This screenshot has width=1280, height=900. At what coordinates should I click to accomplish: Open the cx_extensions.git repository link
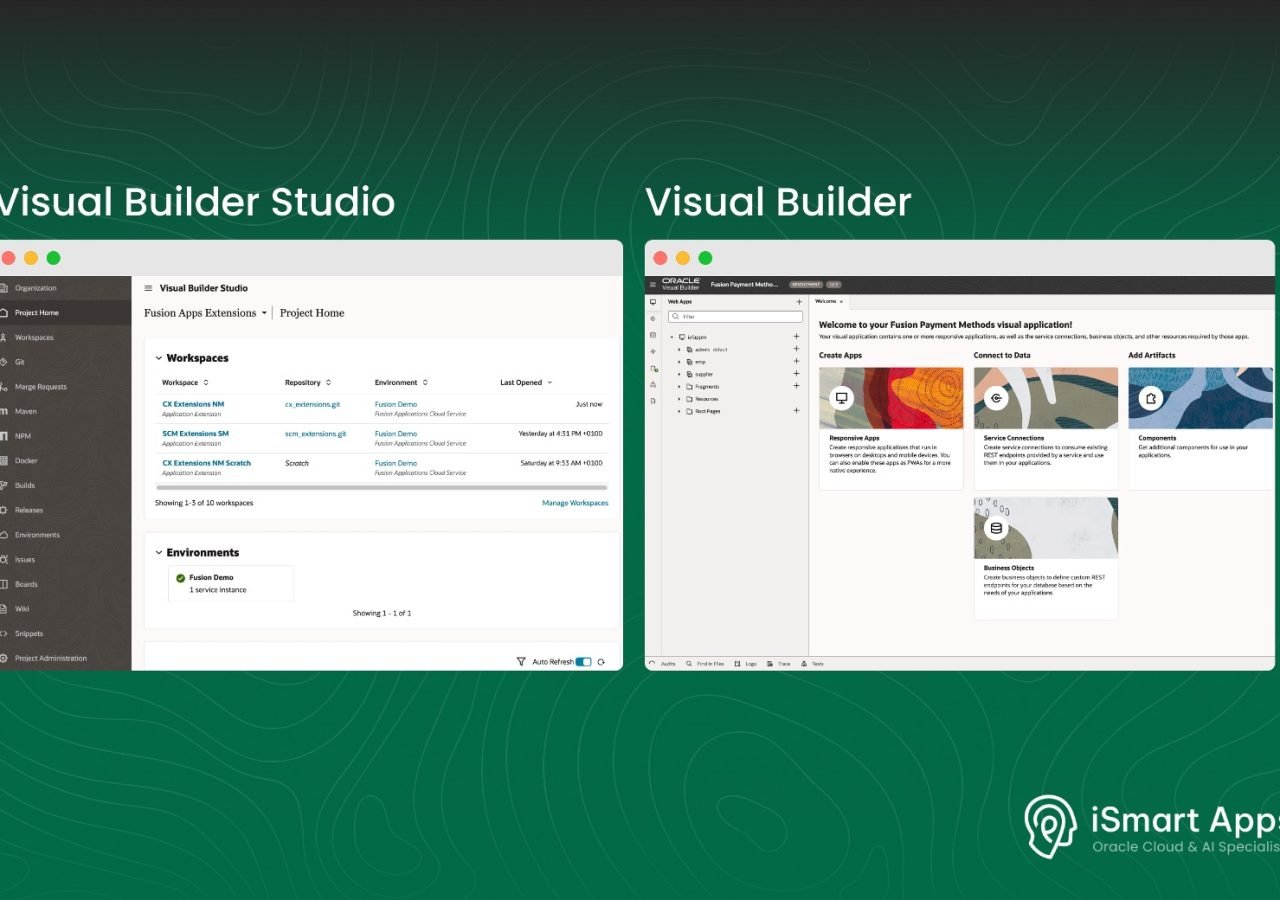pyautogui.click(x=310, y=404)
